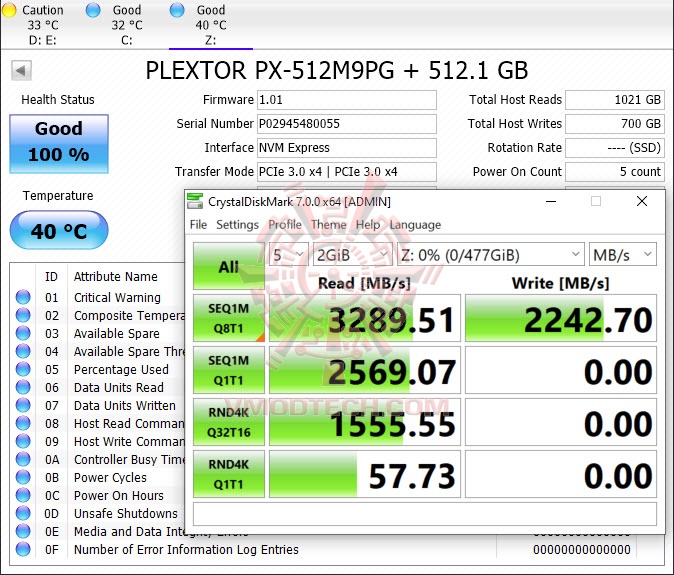Select the Z: drive tab at 40 °C
674x575 pixels.
[211, 25]
